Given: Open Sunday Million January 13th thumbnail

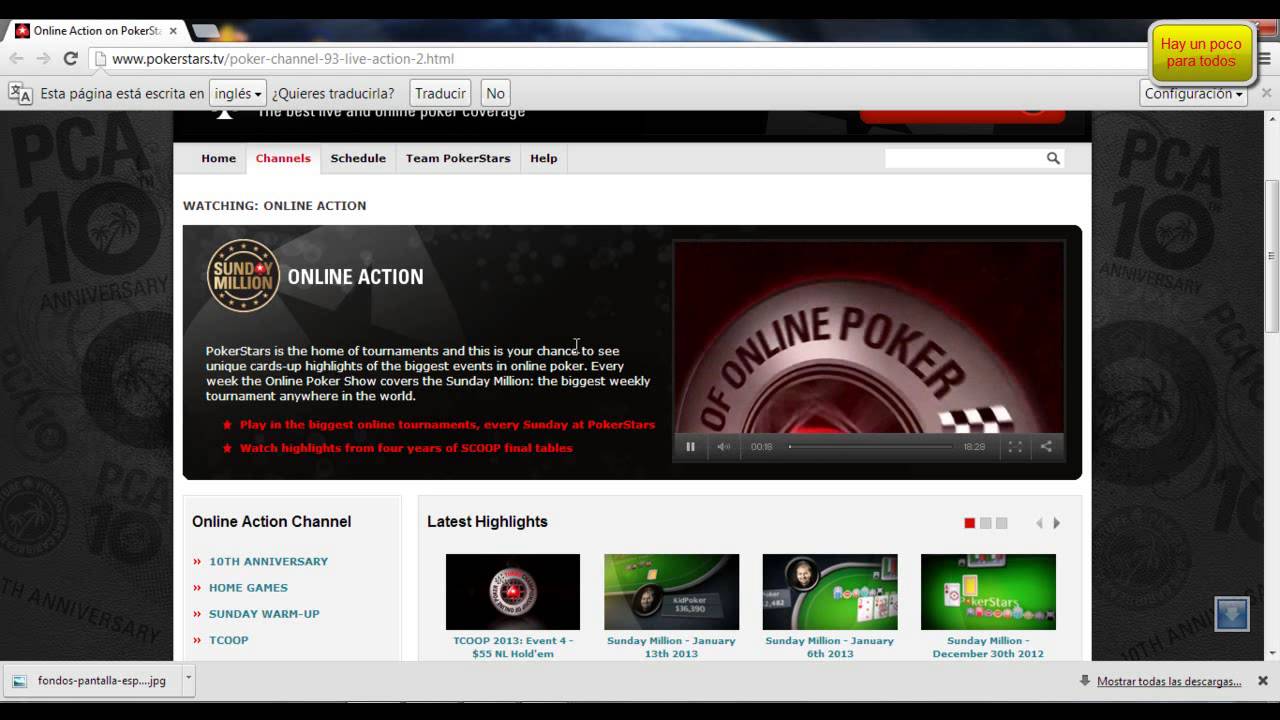Looking at the screenshot, I should (671, 592).
